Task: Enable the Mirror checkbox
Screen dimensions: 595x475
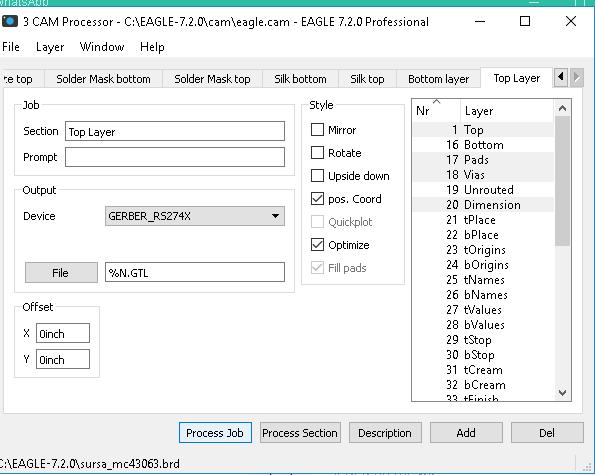Action: [x=317, y=130]
